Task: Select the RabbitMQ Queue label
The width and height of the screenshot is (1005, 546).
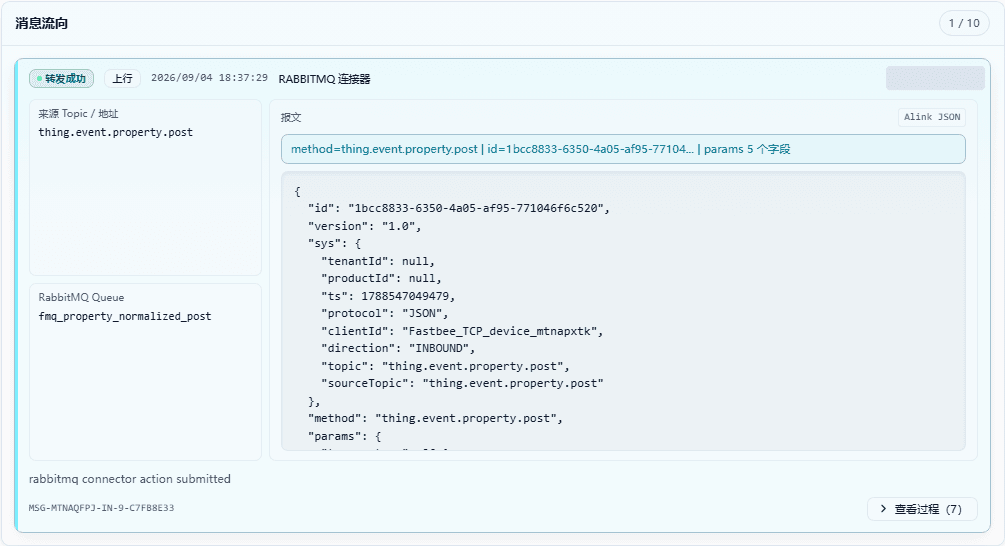Action: [81, 297]
